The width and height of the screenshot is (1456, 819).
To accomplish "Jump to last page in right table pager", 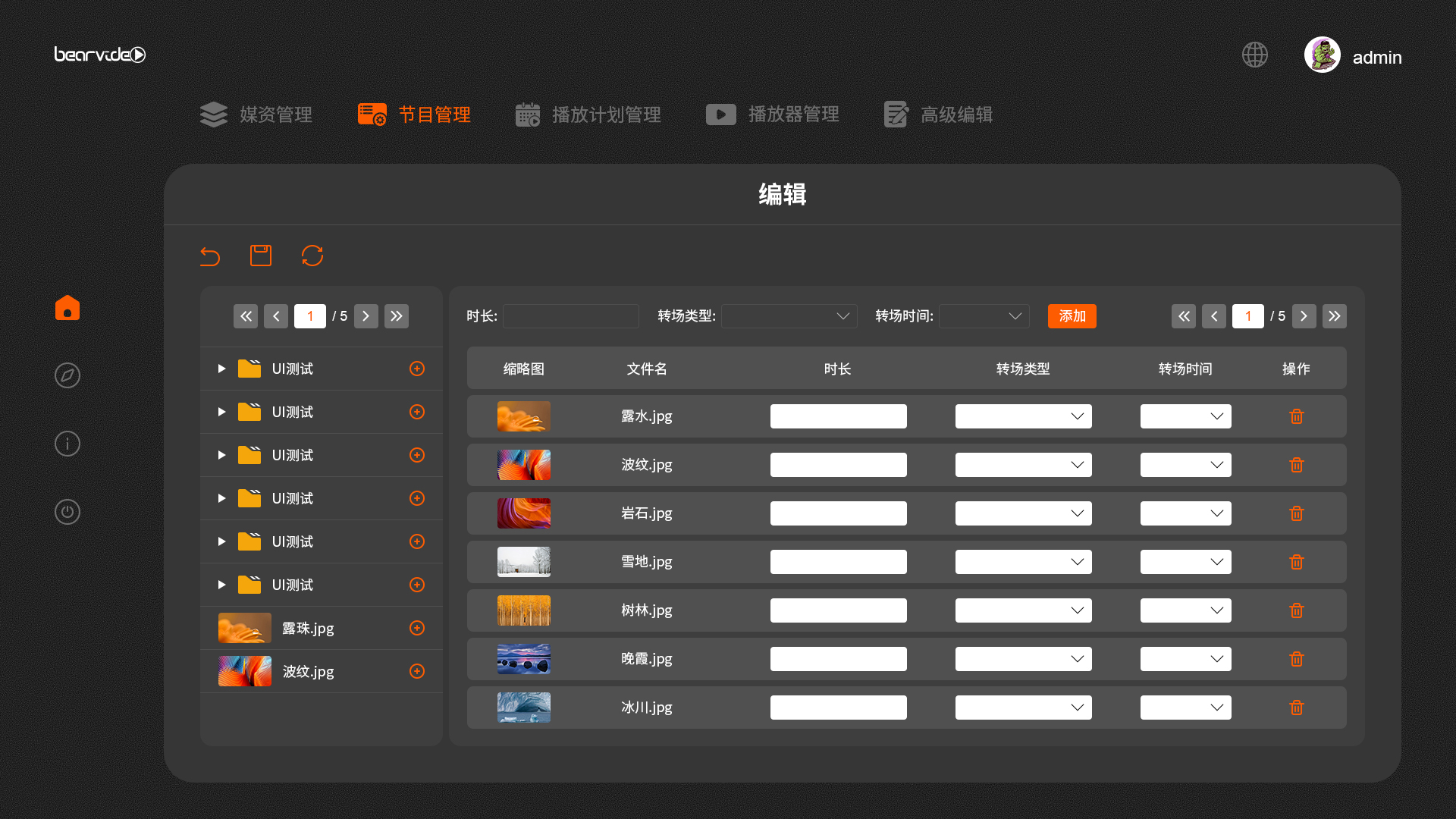I will 1335,316.
